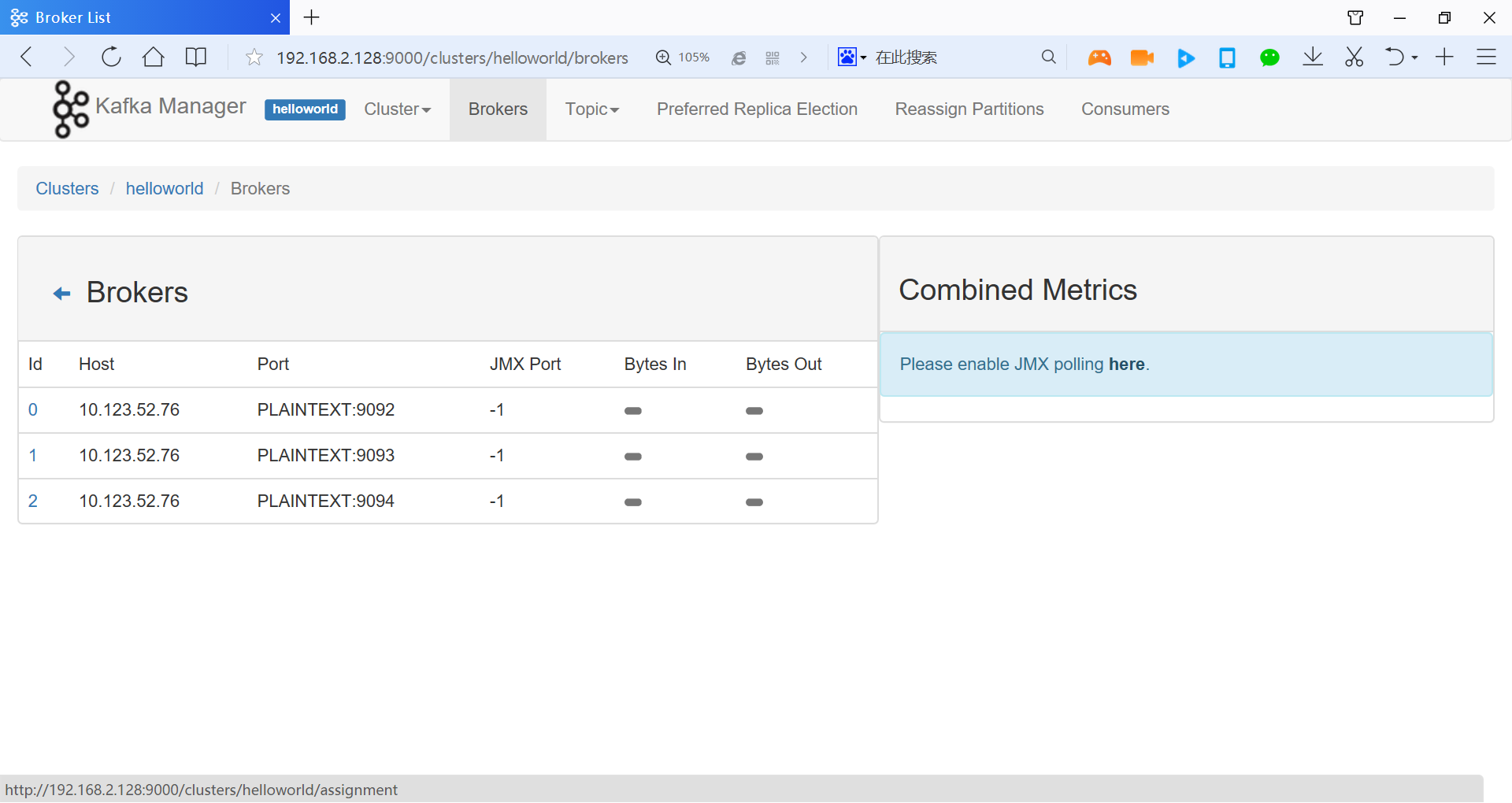
Task: Go to browser home page icon
Action: pyautogui.click(x=153, y=57)
